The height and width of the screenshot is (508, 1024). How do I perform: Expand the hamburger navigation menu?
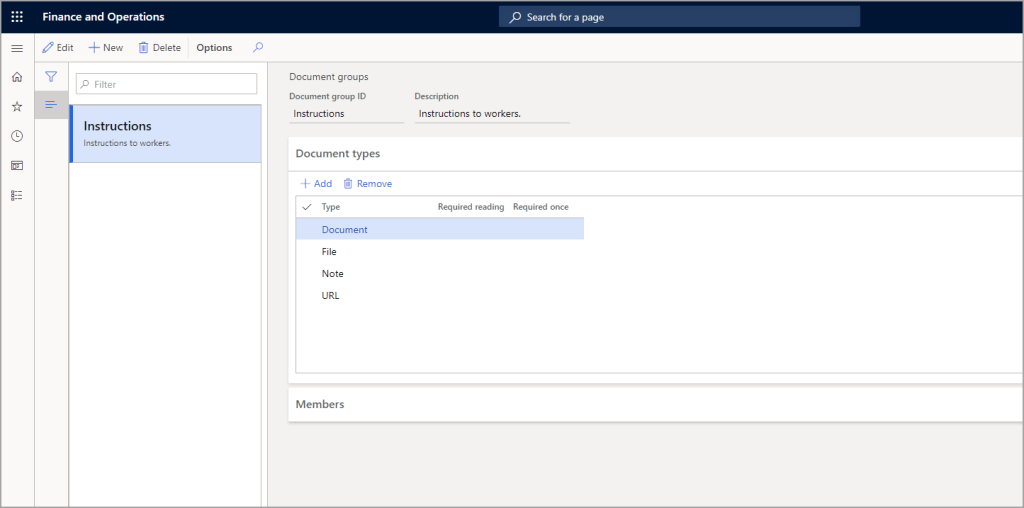click(x=17, y=48)
